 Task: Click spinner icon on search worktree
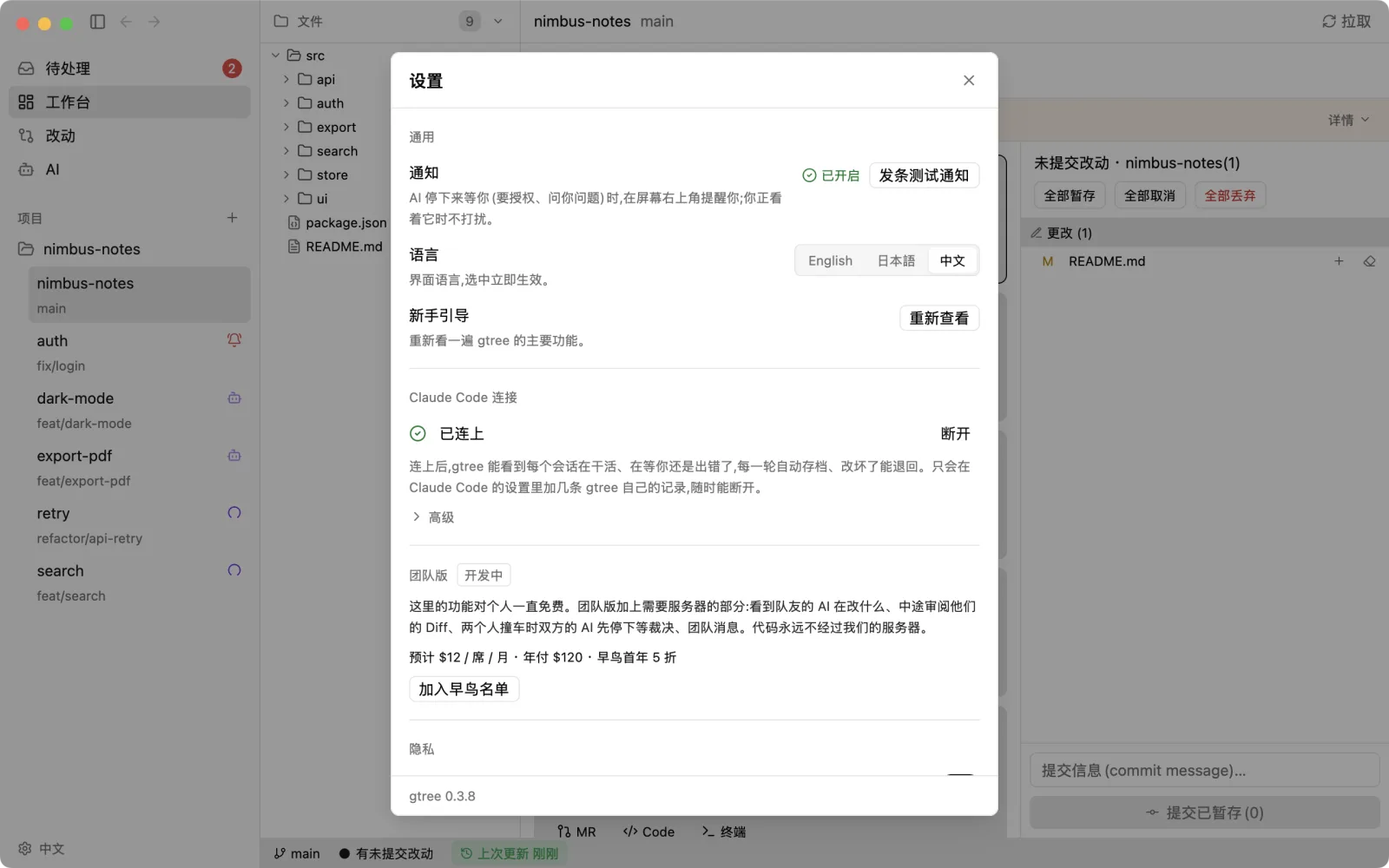234,570
